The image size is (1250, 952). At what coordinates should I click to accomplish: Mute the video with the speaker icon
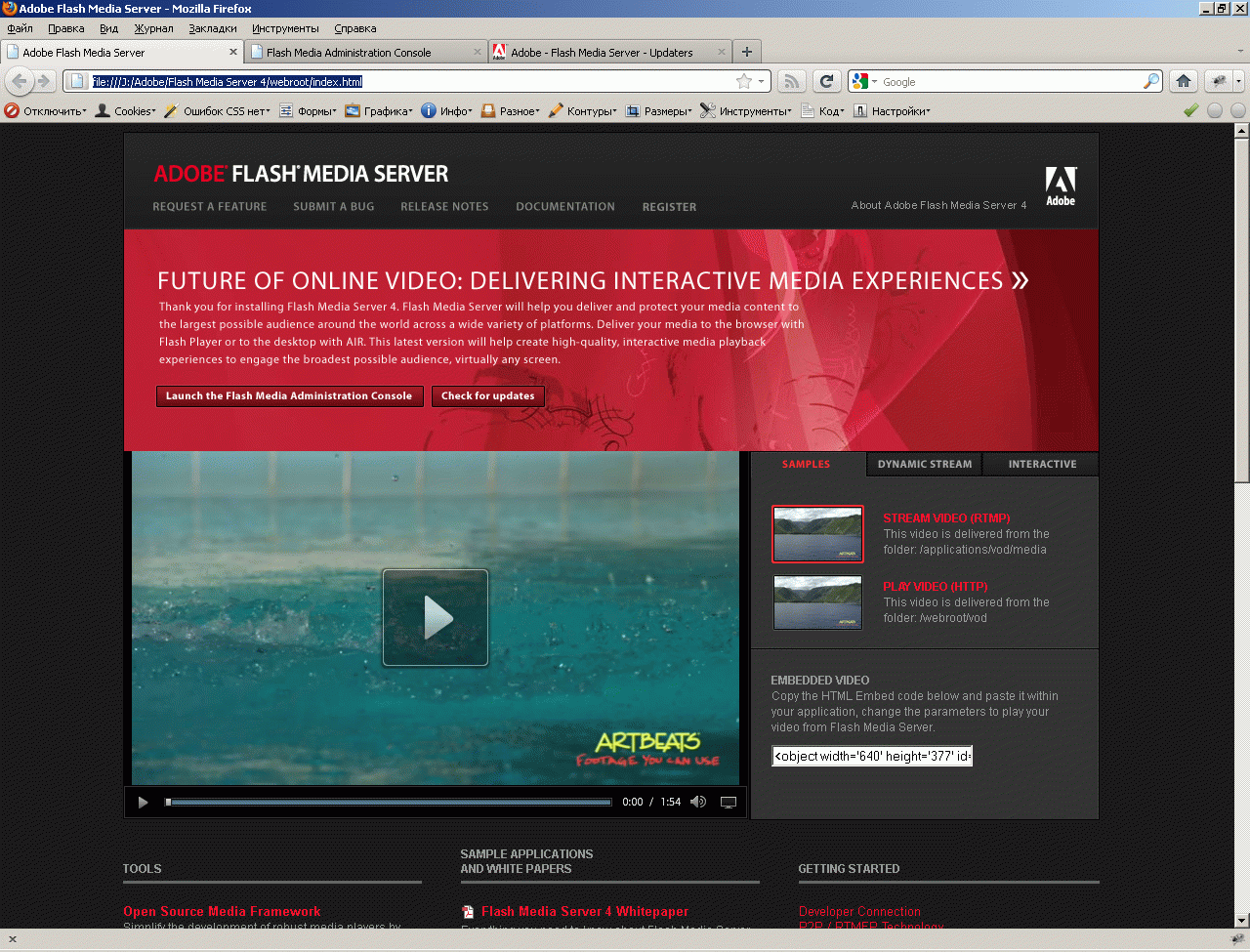pyautogui.click(x=698, y=803)
